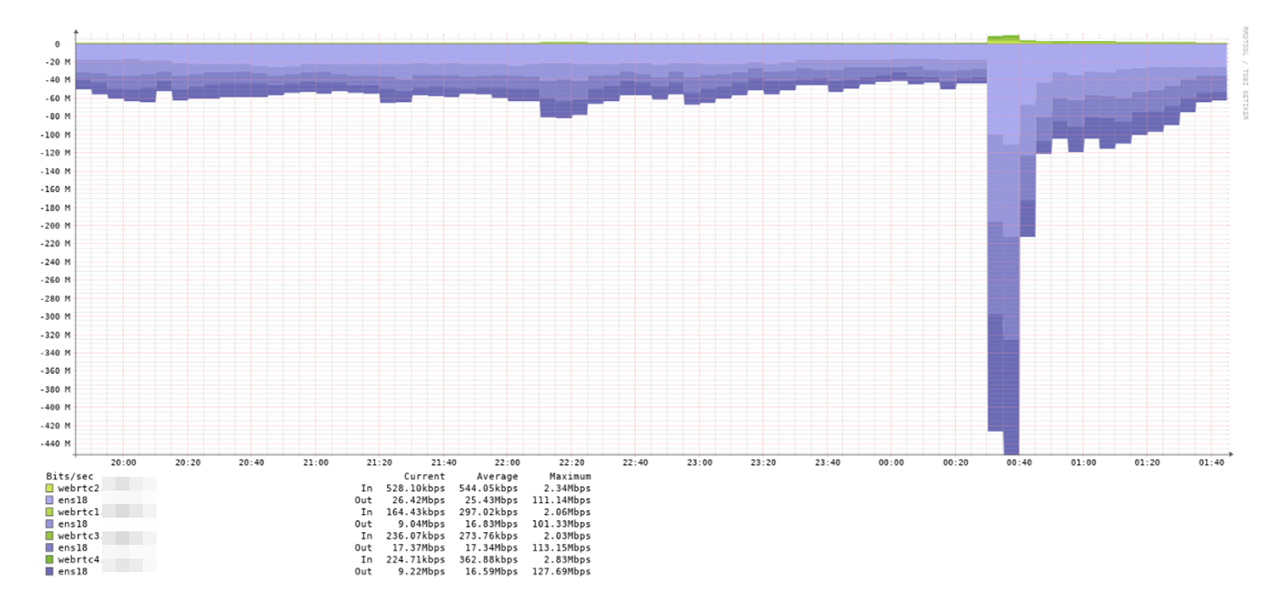1281x609 pixels.
Task: Click the 01:40 time axis label
Action: 1212,463
